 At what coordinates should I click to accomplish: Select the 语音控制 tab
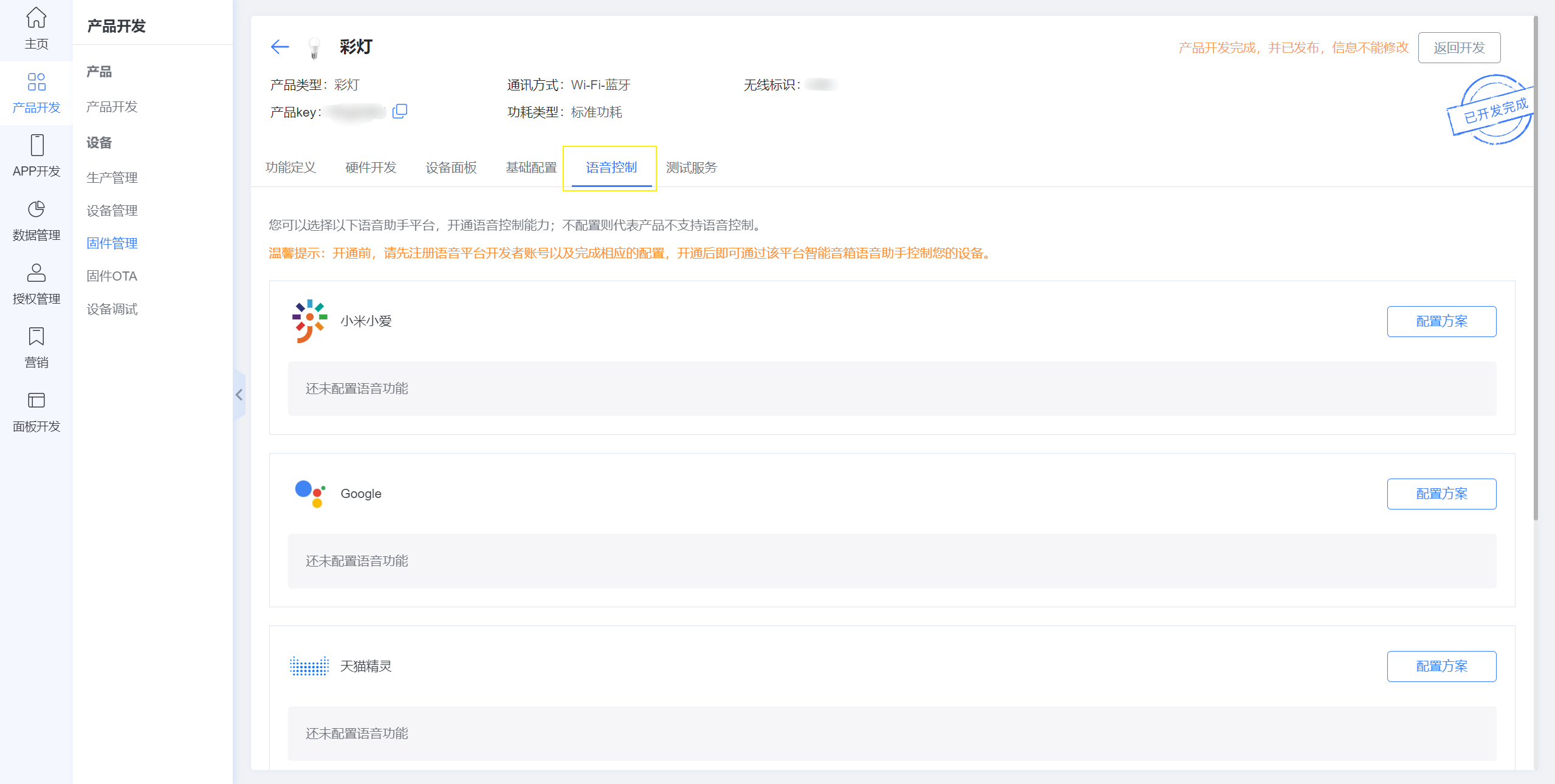tap(611, 168)
